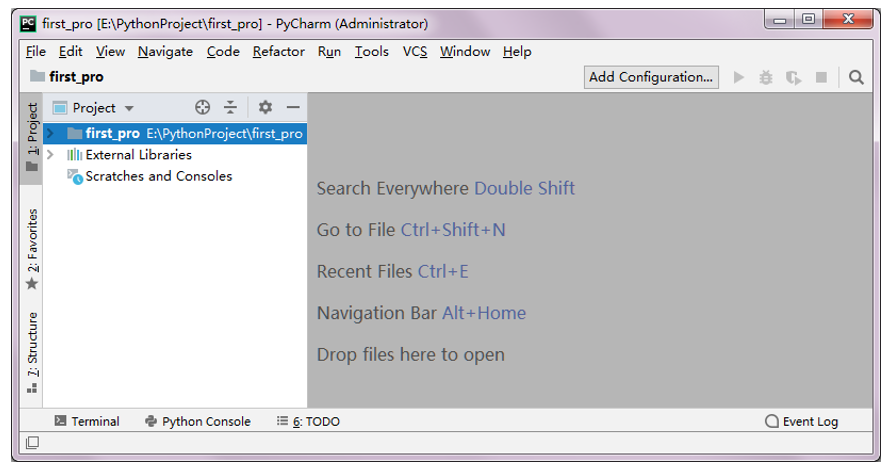The width and height of the screenshot is (895, 474).
Task: Open the Event Log
Action: (x=801, y=421)
